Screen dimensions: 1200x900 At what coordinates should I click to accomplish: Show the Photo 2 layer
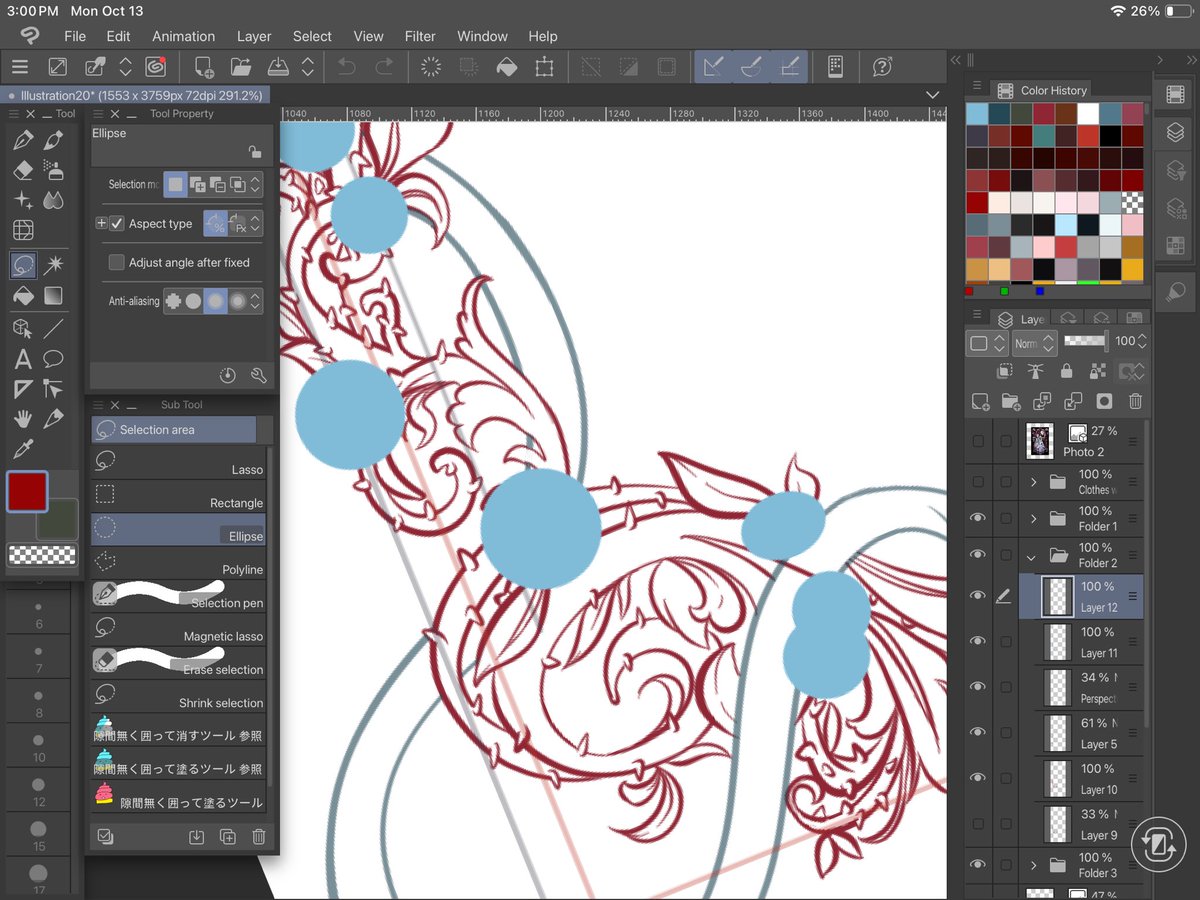[x=978, y=440]
